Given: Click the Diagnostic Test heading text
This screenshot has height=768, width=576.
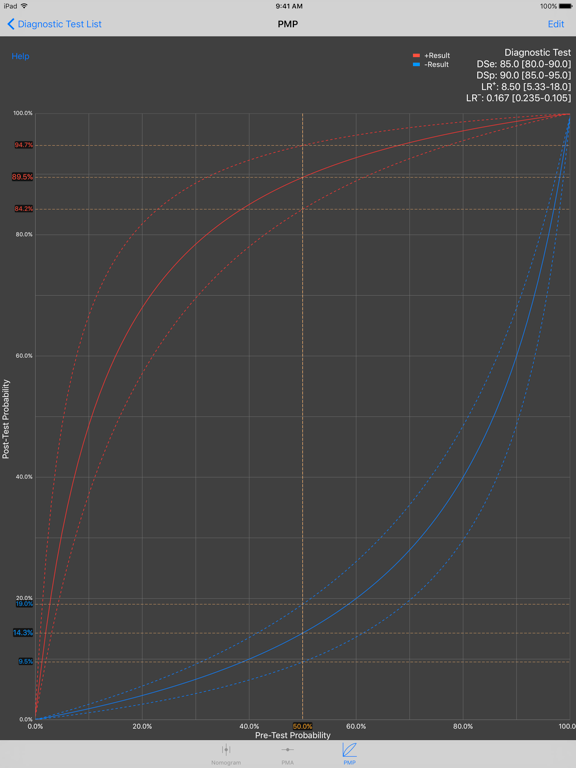Looking at the screenshot, I should click(x=537, y=52).
